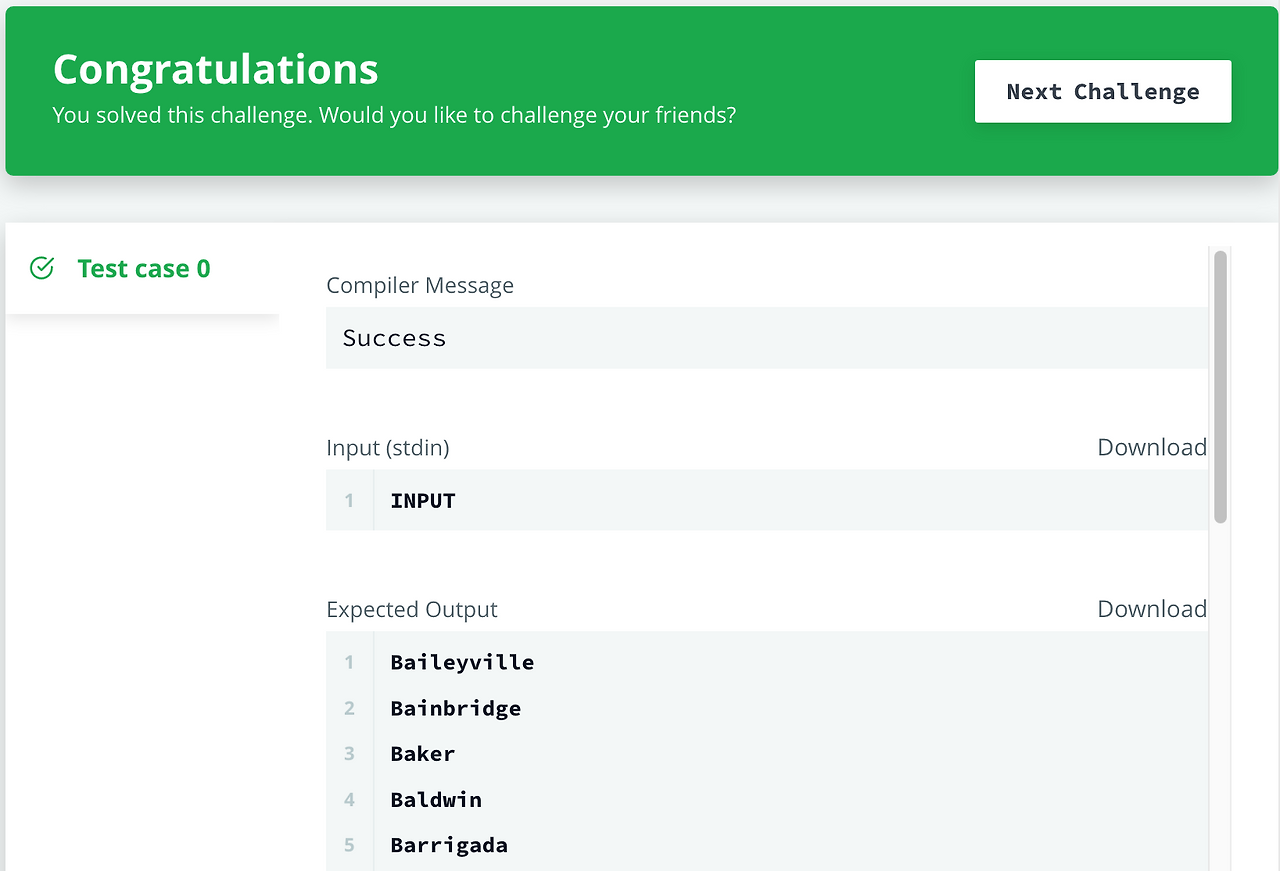Screen dimensions: 1280x871
Task: Select the Test case 0 tab
Action: [143, 268]
